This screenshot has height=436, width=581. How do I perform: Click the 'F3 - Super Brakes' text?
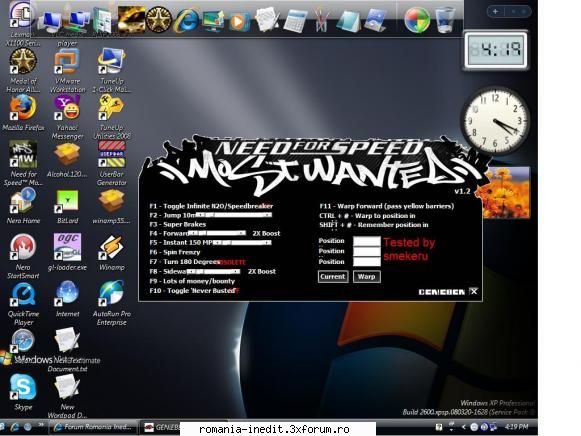[x=177, y=224]
